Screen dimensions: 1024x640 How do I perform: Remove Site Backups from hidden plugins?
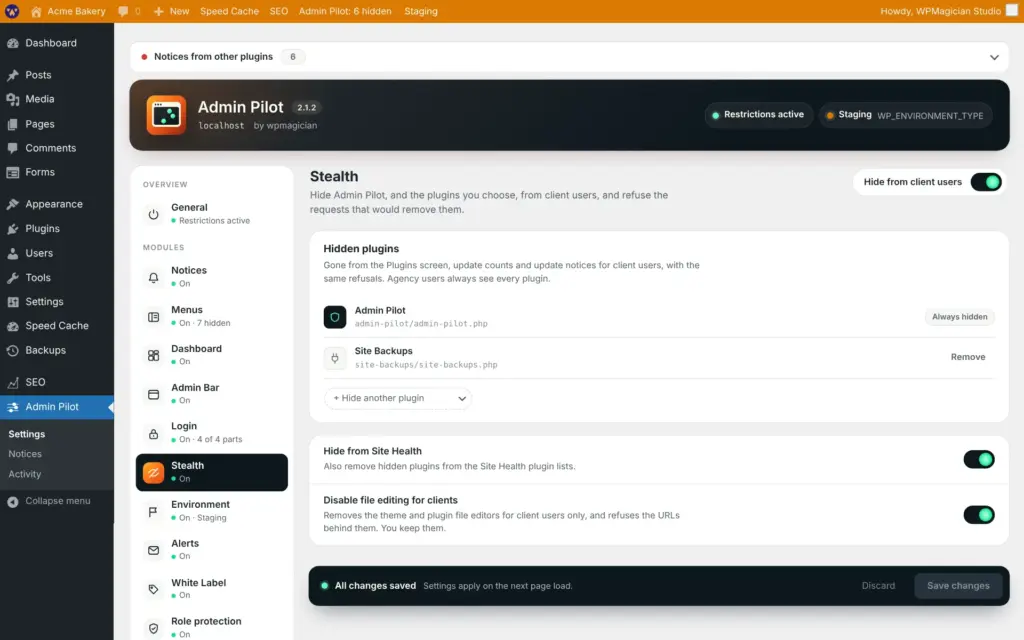[x=968, y=357]
